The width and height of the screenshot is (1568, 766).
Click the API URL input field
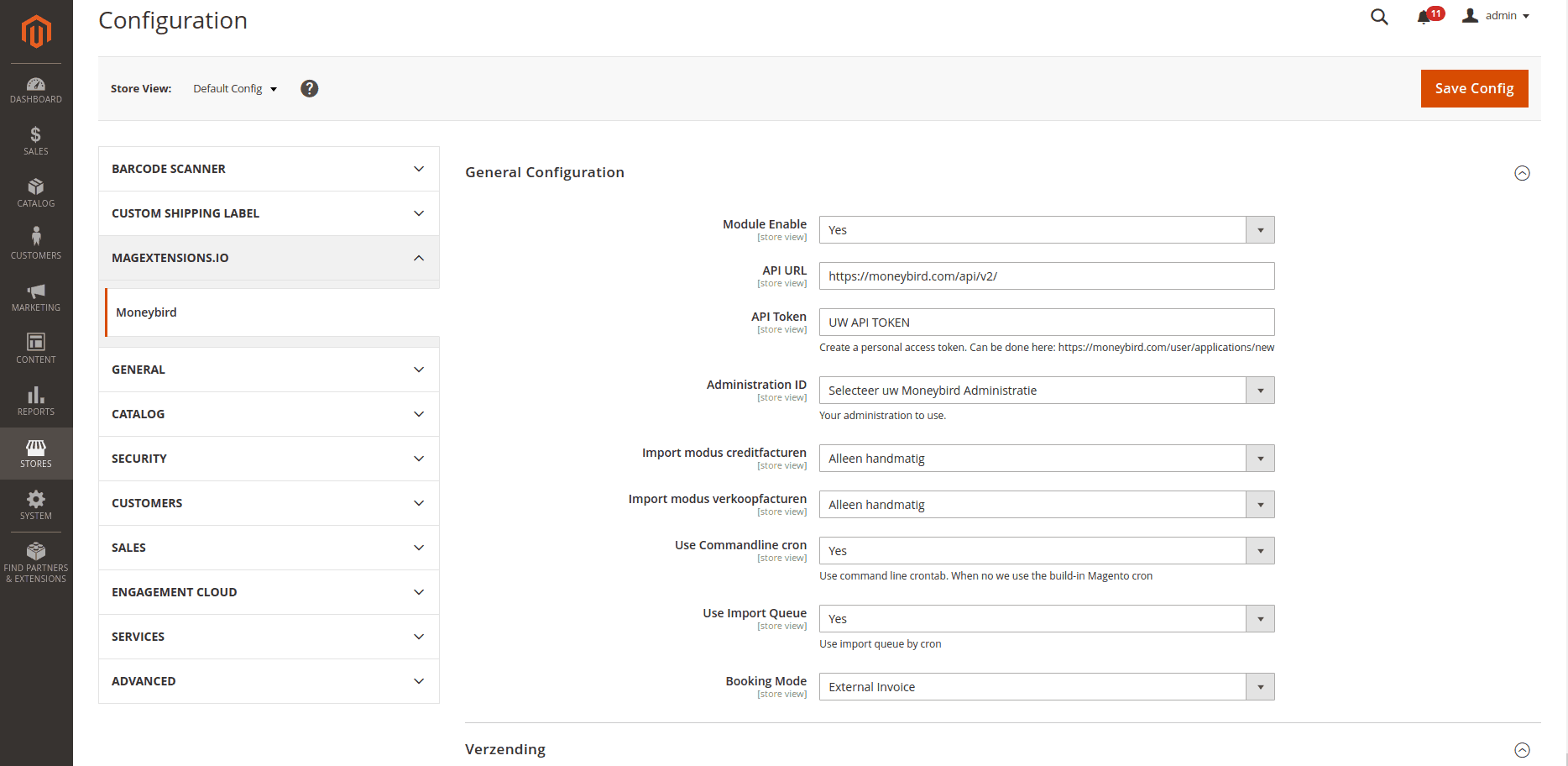(1047, 276)
